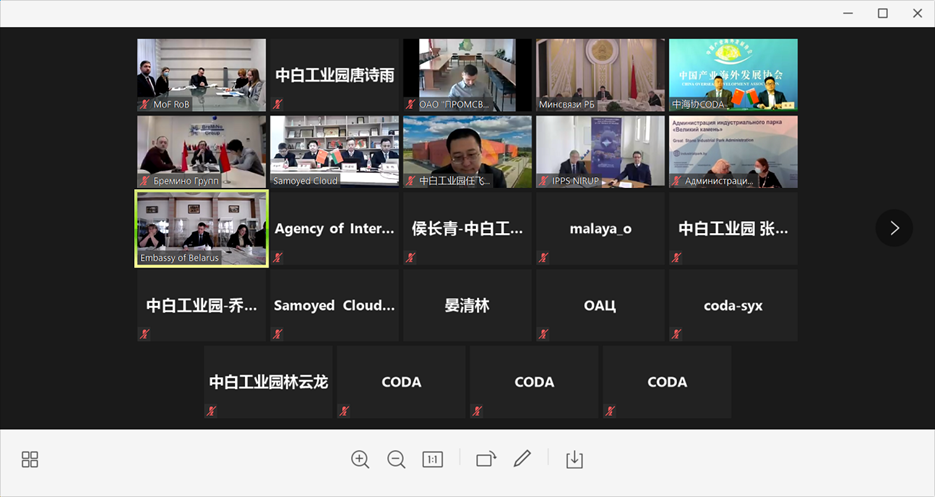Open the thumbnail grid view
This screenshot has width=935, height=497.
[30, 459]
